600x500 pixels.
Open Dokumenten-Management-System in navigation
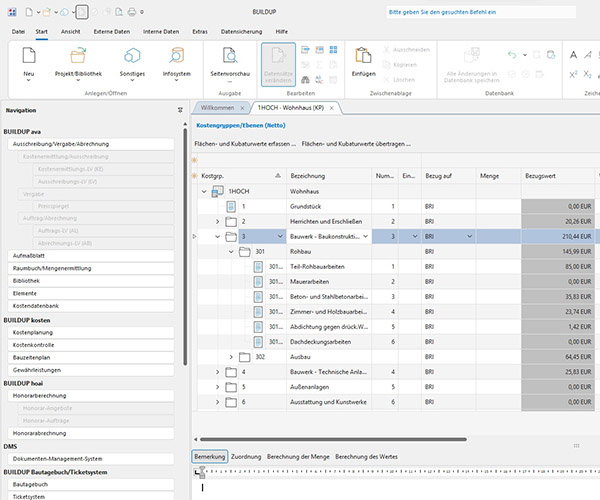pos(91,459)
